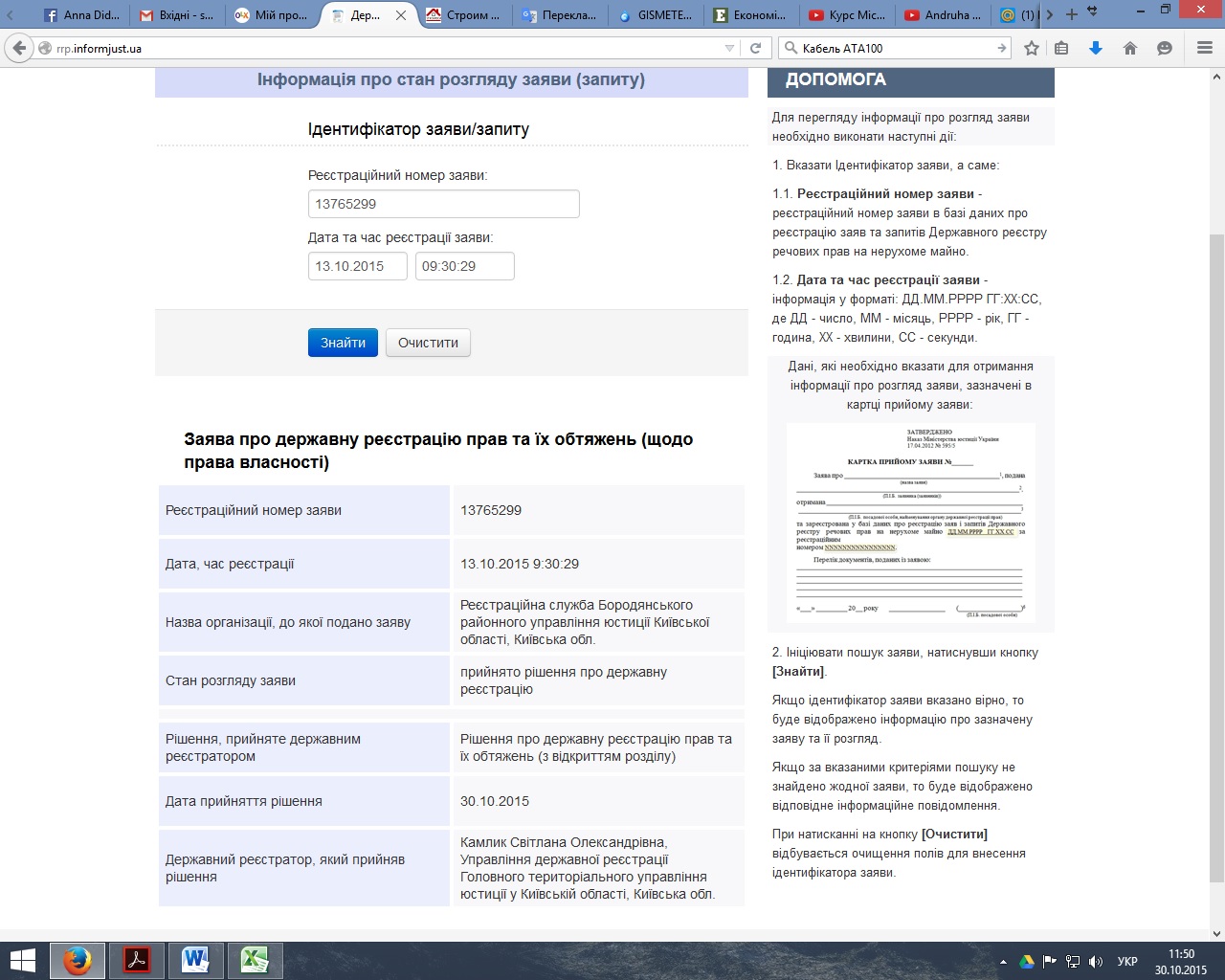This screenshot has width=1225, height=980.
Task: Click the Firefox taskbar icon
Action: point(78,961)
